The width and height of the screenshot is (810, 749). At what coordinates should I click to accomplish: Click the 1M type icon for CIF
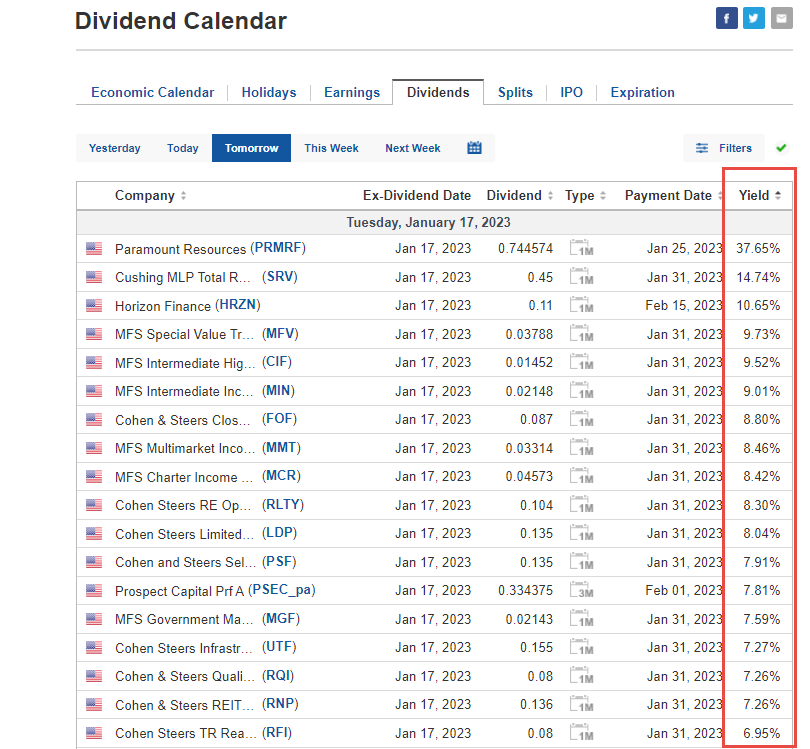coord(581,362)
